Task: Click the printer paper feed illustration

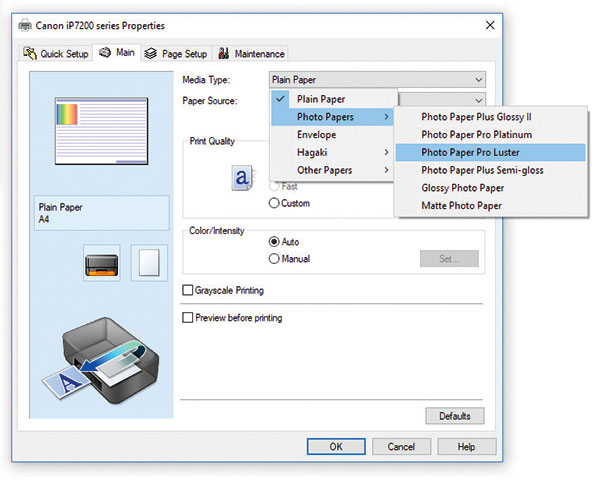Action: pyautogui.click(x=100, y=362)
